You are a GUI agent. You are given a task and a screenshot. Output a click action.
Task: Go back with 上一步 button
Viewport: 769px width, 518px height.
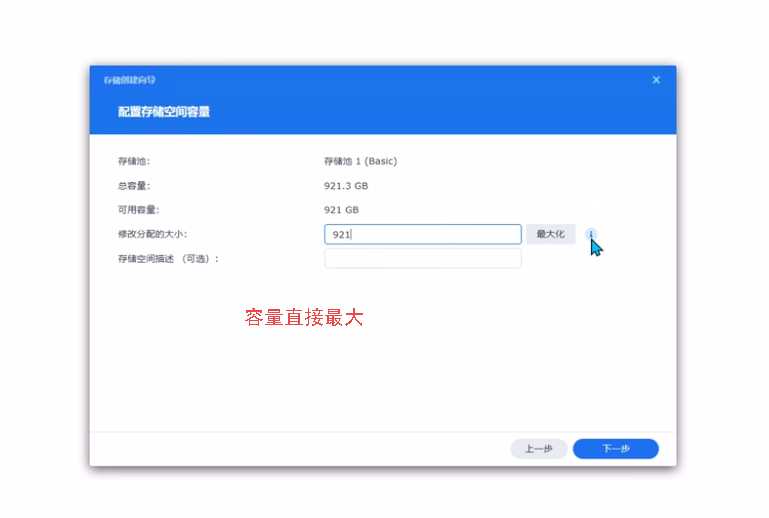point(539,448)
